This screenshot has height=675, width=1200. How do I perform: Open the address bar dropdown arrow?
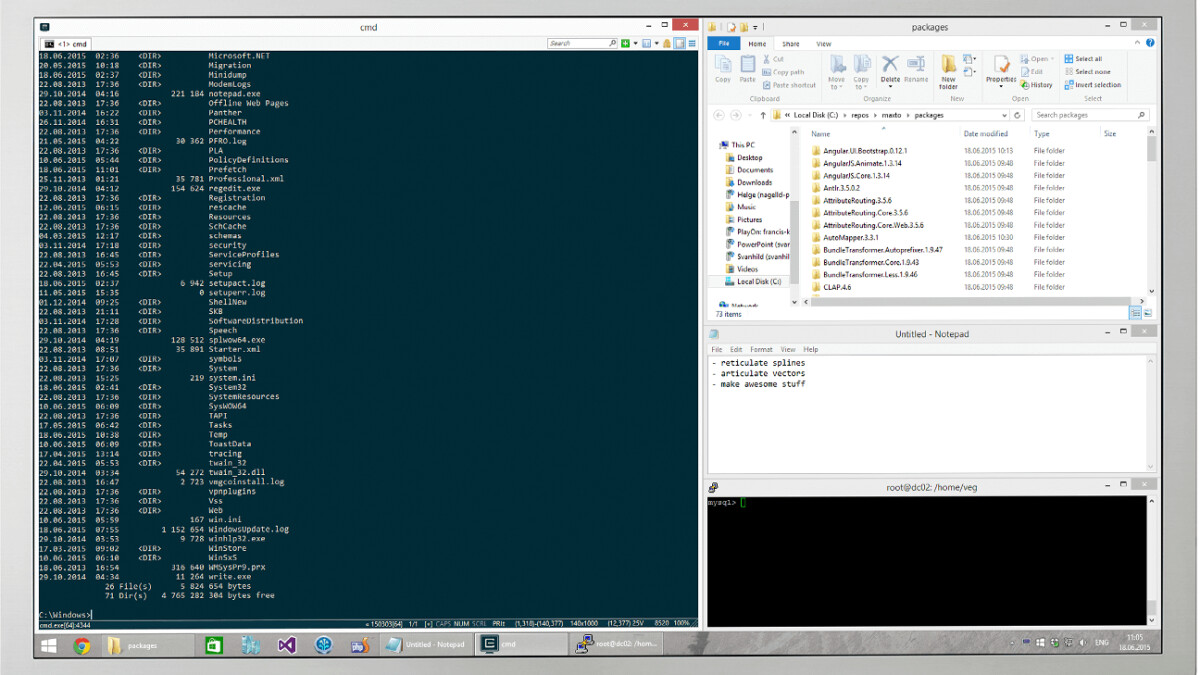(1003, 115)
